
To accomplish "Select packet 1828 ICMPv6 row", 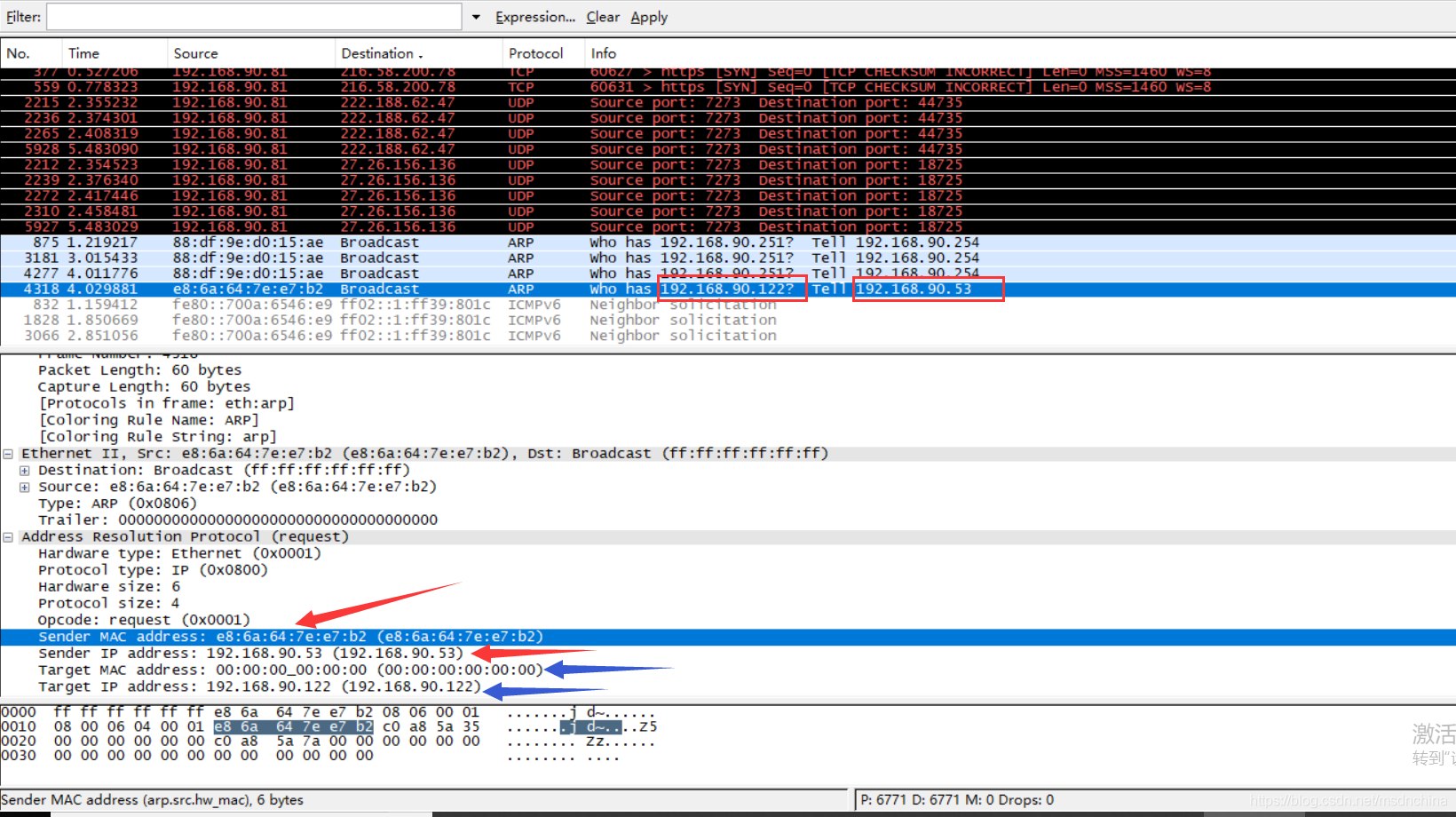I will [728, 321].
